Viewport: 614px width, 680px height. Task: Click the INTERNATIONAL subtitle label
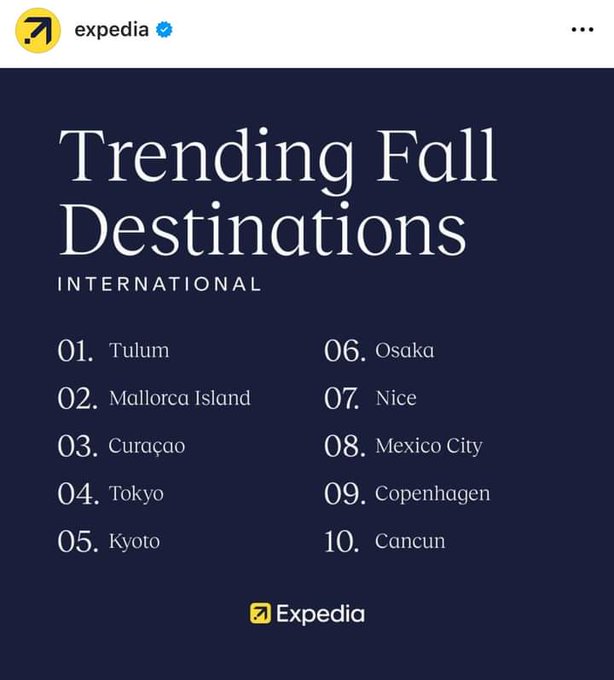point(160,284)
